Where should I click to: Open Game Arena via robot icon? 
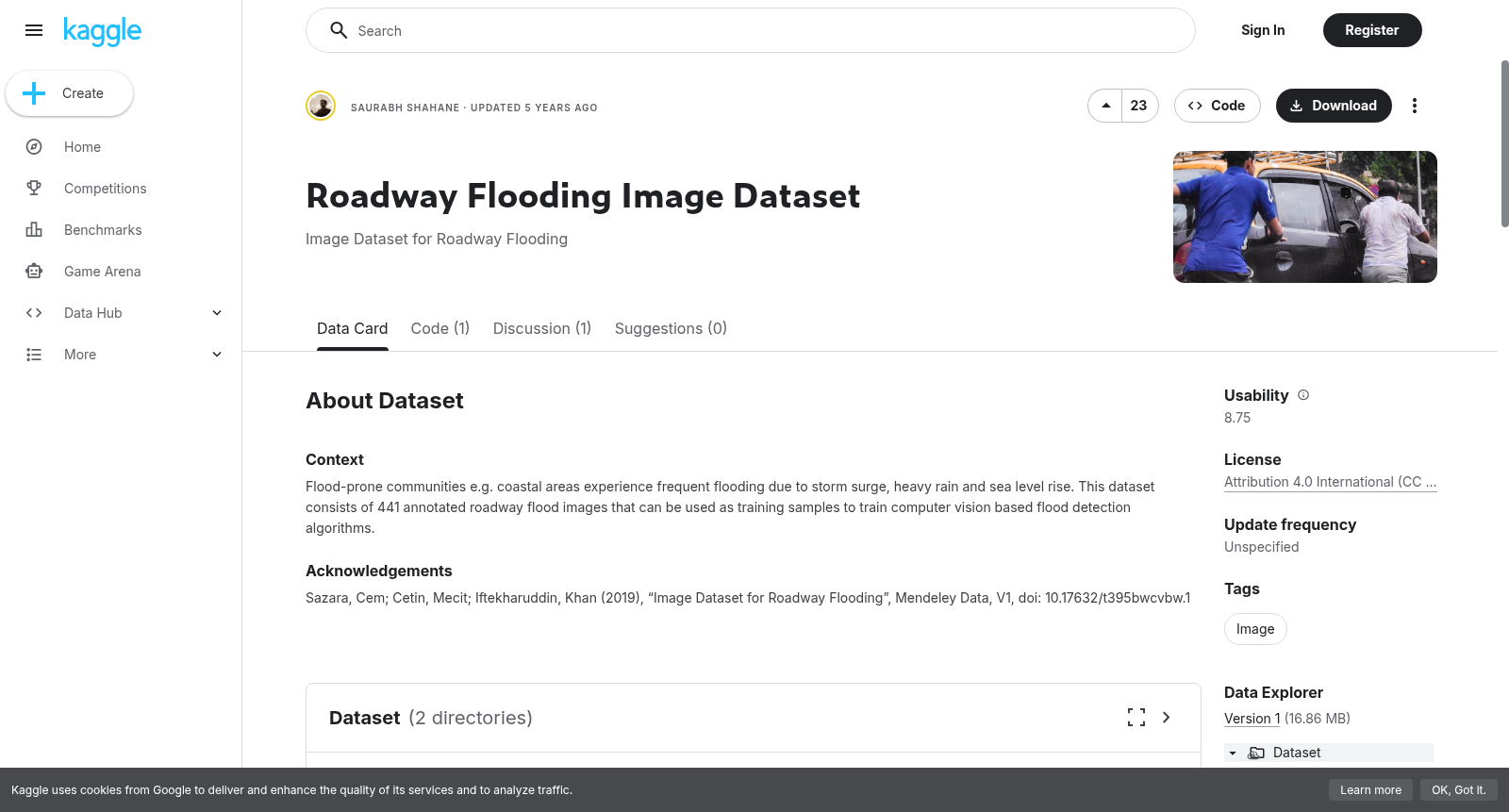click(x=34, y=272)
